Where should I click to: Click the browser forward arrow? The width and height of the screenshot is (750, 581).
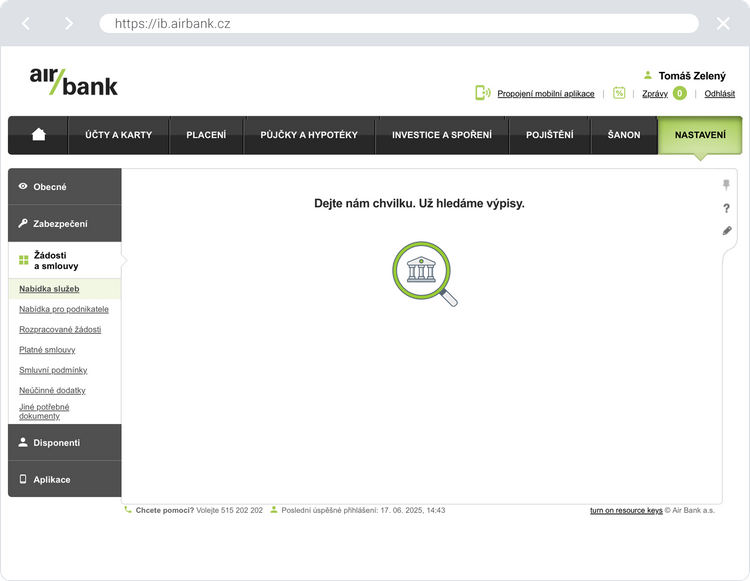tap(68, 23)
